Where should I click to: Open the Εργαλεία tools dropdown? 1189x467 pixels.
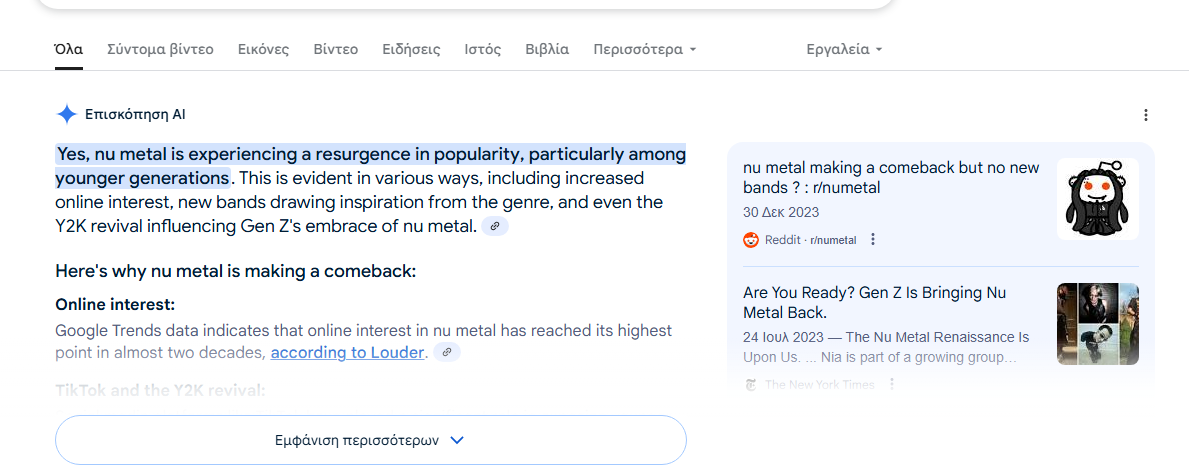click(845, 50)
